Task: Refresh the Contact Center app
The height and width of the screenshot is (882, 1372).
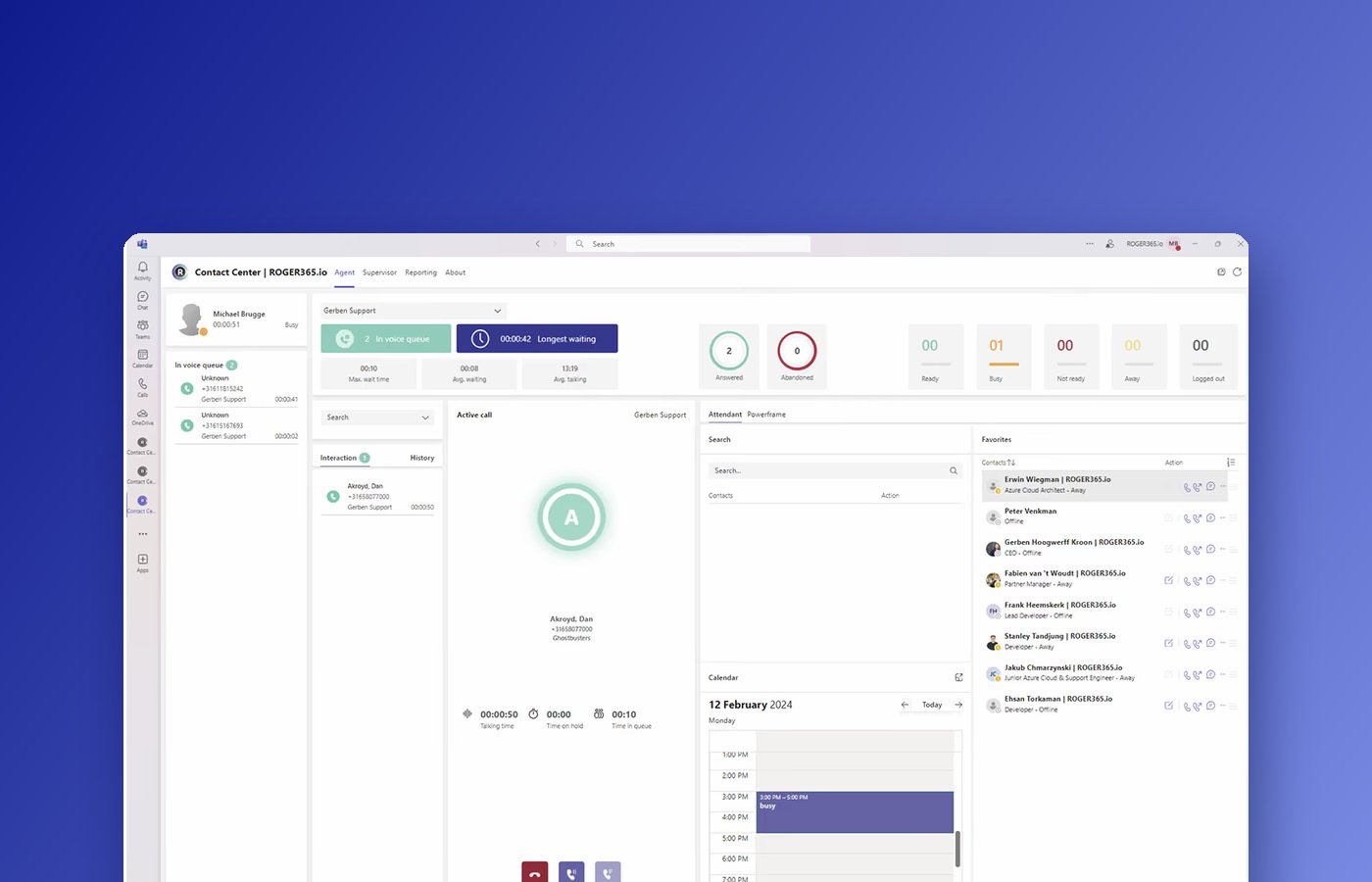Action: click(x=1237, y=271)
